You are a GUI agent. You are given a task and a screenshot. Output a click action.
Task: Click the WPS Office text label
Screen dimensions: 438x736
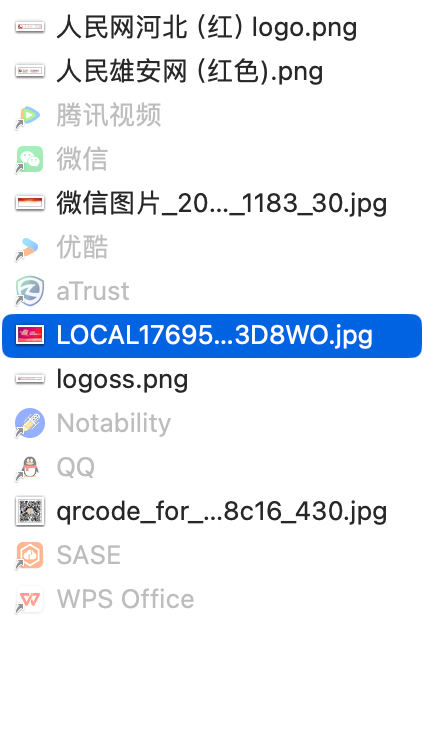pos(125,599)
